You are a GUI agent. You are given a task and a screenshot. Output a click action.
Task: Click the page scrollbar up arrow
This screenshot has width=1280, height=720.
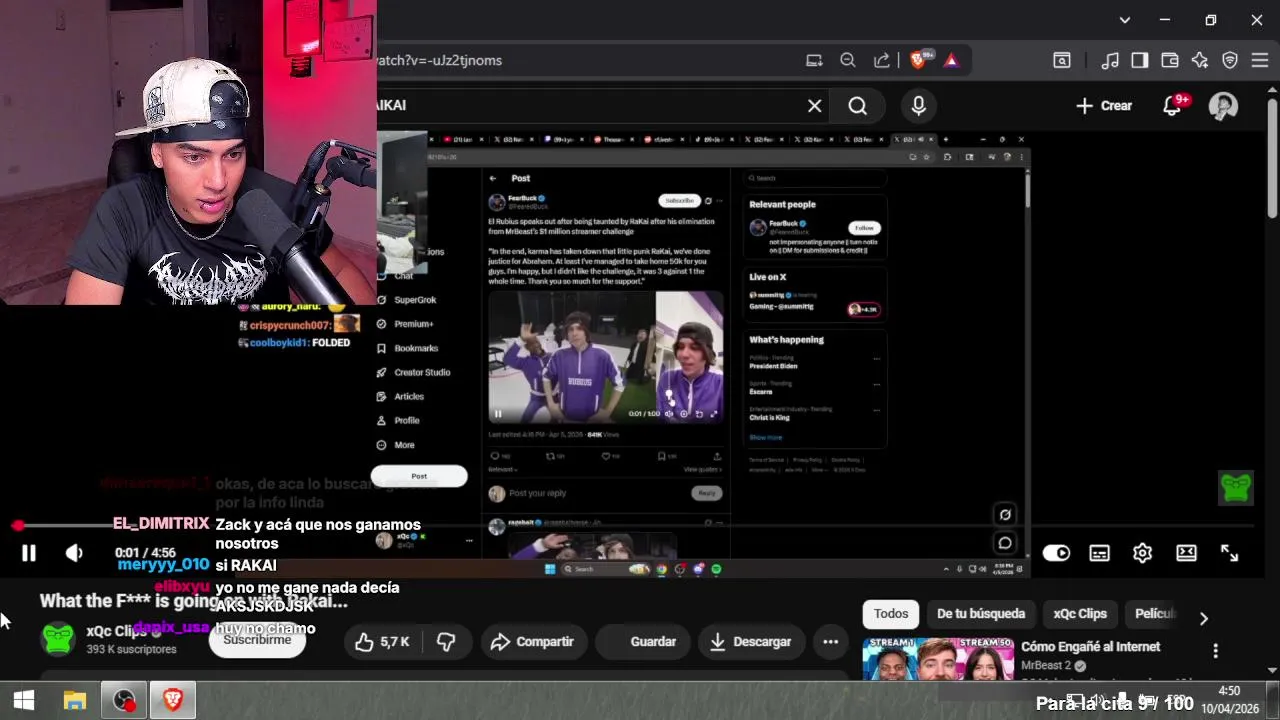tap(1272, 89)
